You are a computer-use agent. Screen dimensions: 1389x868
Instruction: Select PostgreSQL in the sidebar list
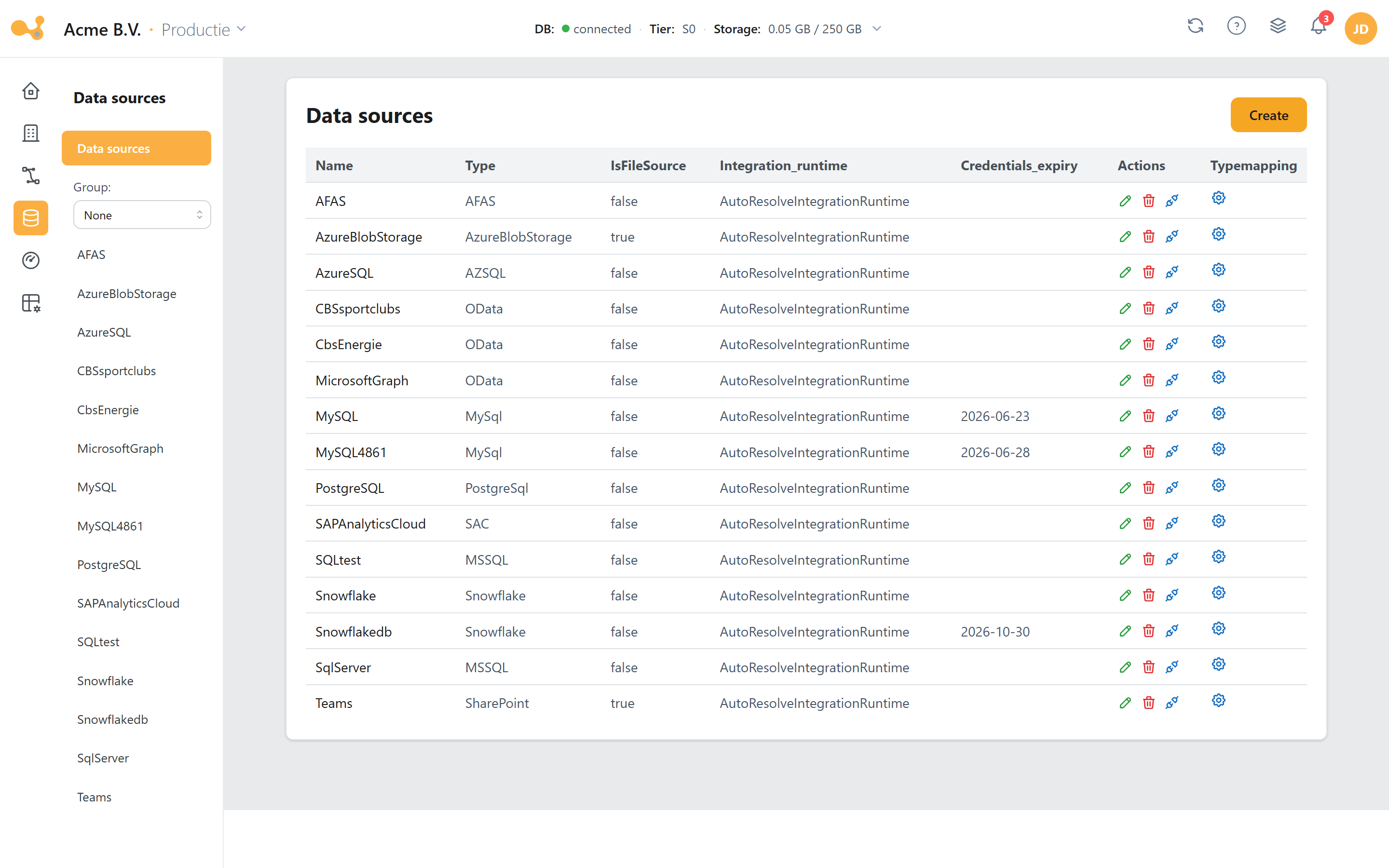[109, 564]
